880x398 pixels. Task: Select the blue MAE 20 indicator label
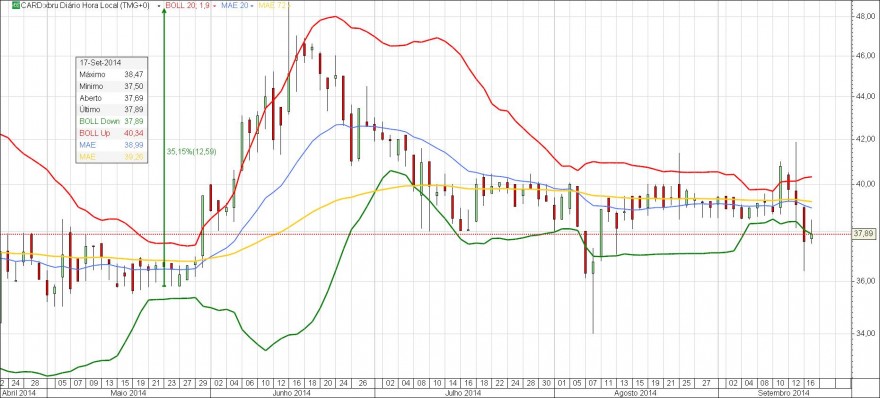(x=234, y=5)
